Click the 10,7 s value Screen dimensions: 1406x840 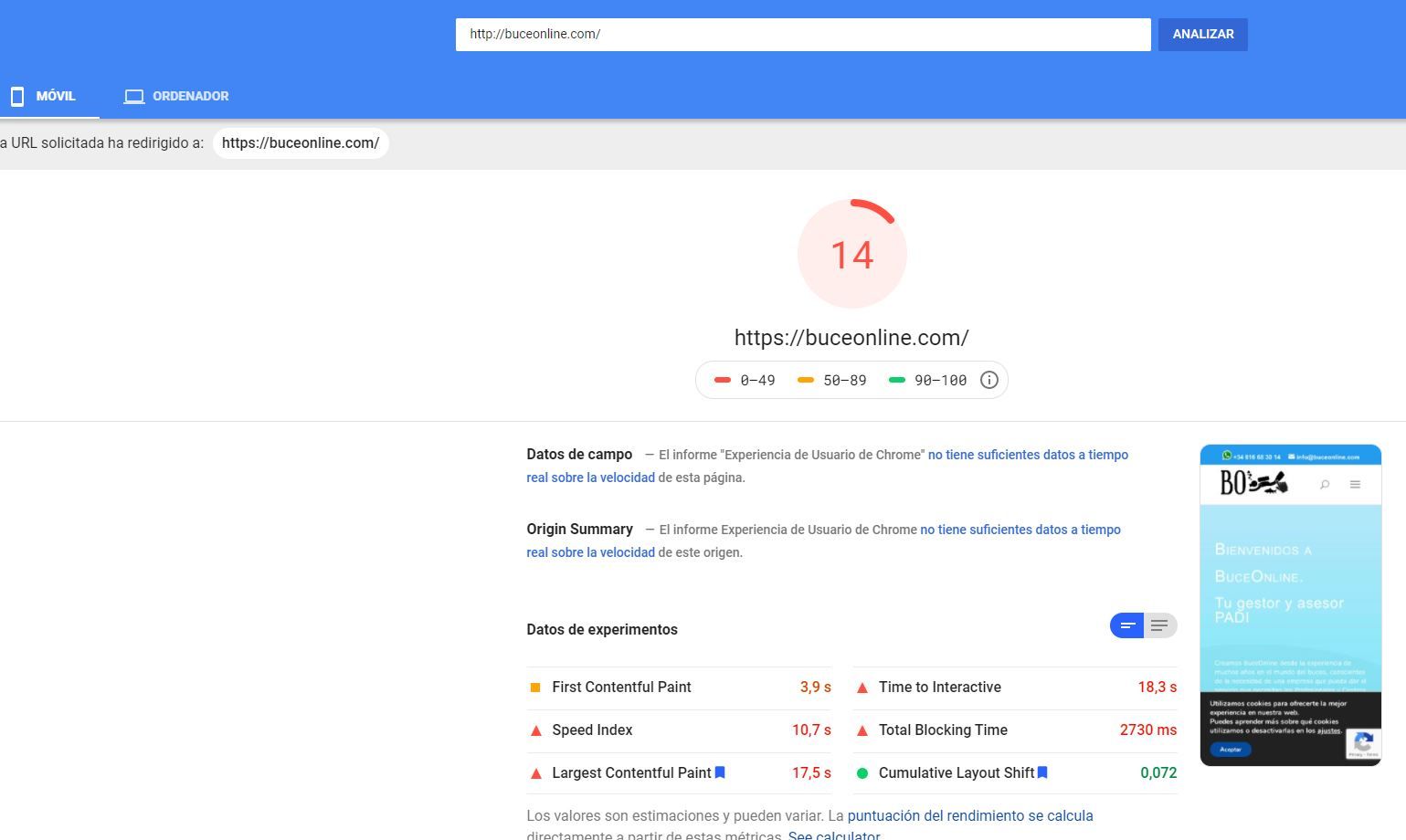pyautogui.click(x=811, y=730)
